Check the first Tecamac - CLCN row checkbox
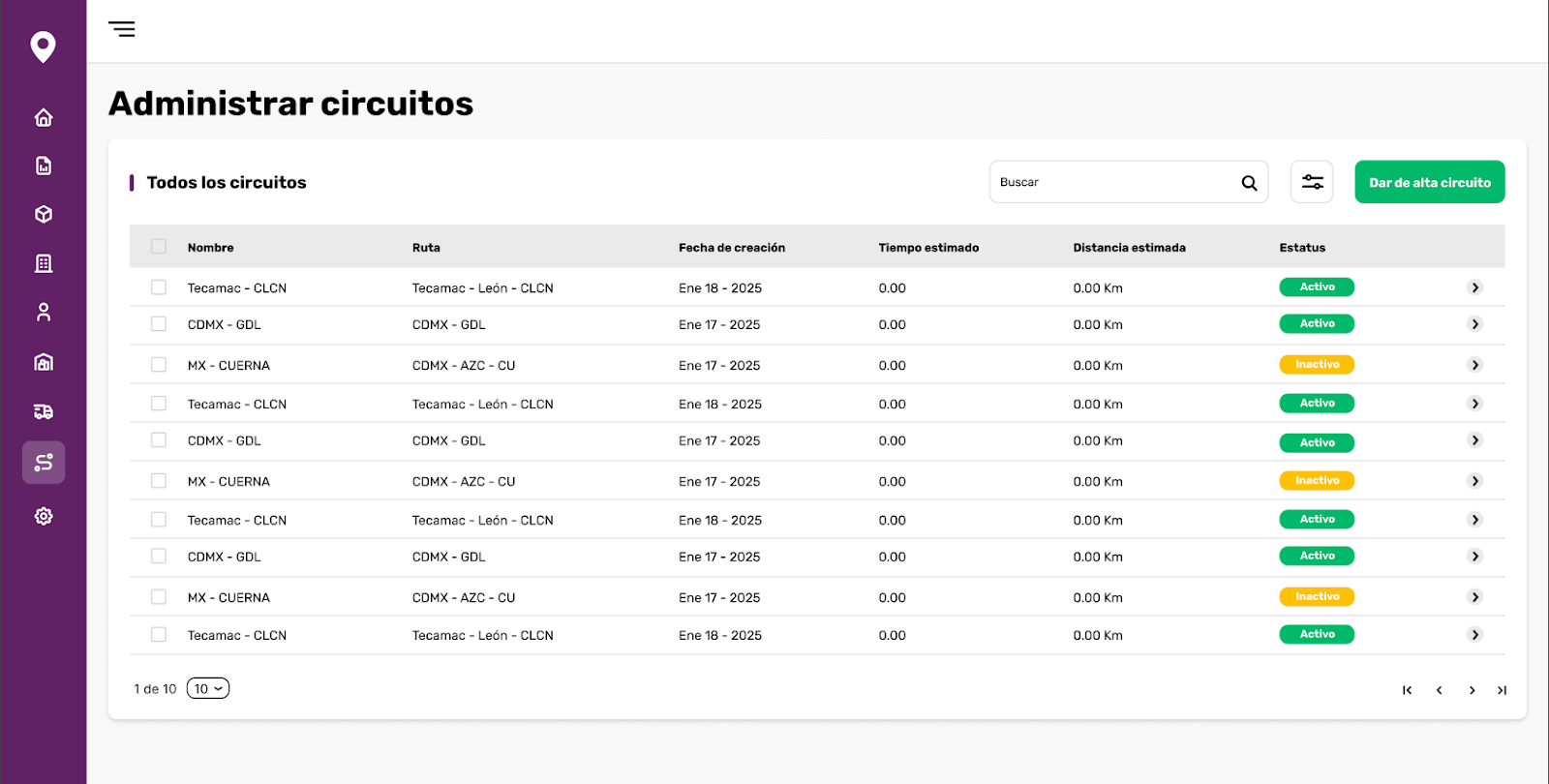The width and height of the screenshot is (1549, 784). pos(159,287)
